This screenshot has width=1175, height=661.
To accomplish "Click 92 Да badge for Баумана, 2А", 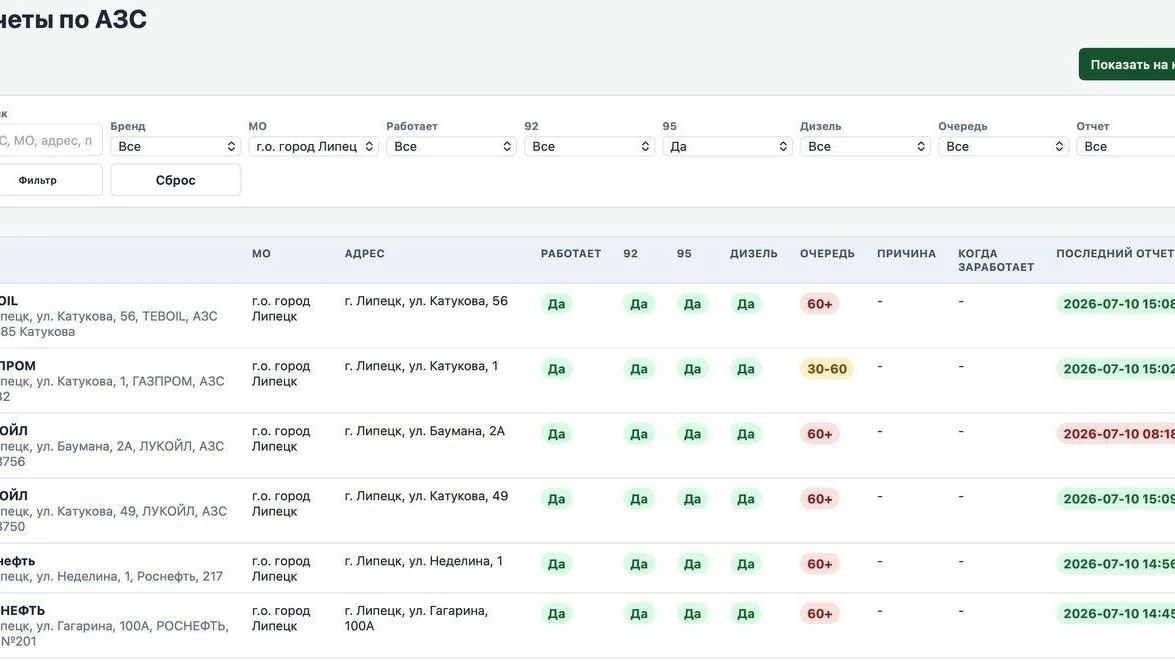I will point(638,434).
